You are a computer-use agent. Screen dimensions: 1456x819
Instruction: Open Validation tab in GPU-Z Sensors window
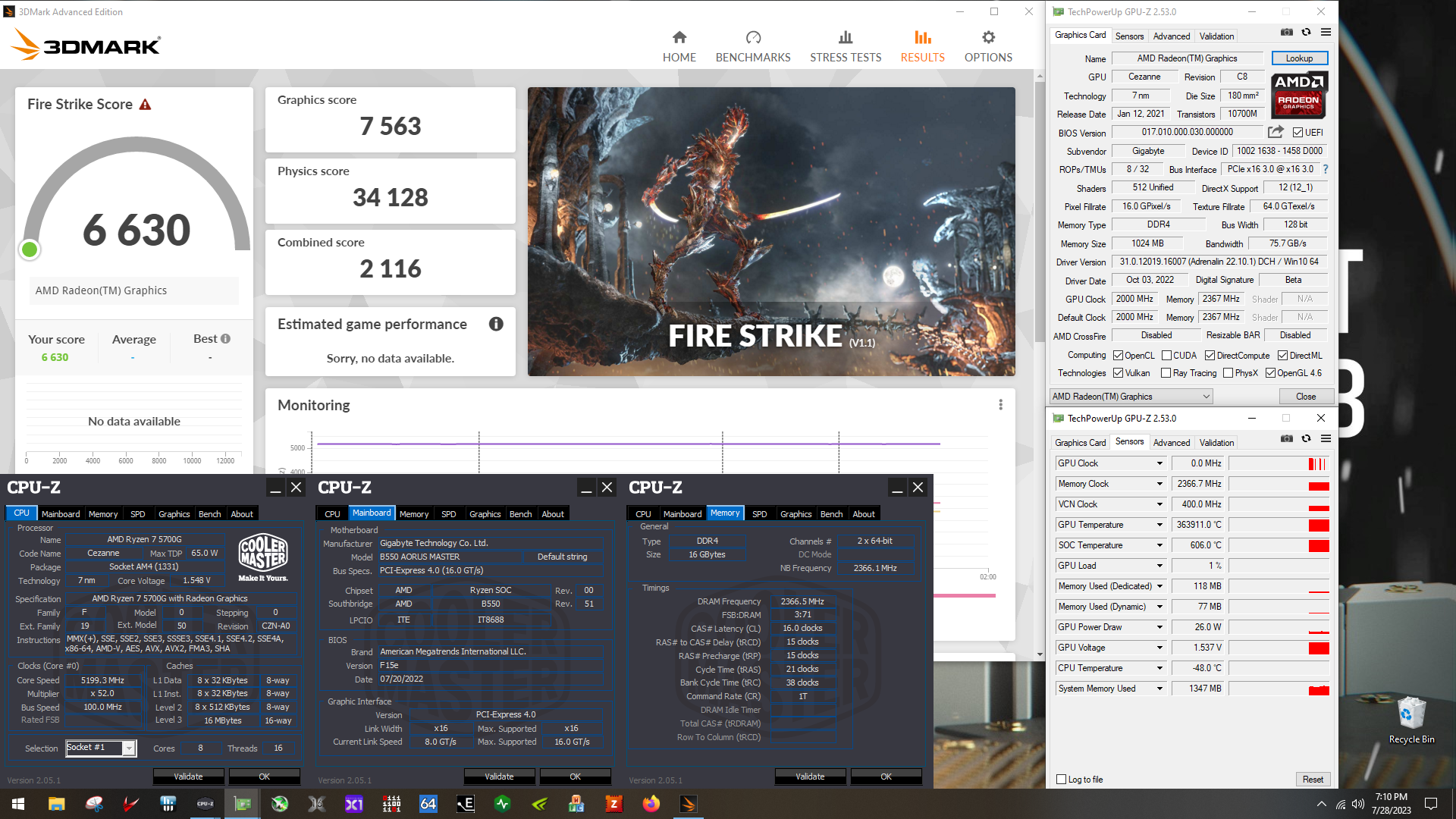tap(1216, 443)
